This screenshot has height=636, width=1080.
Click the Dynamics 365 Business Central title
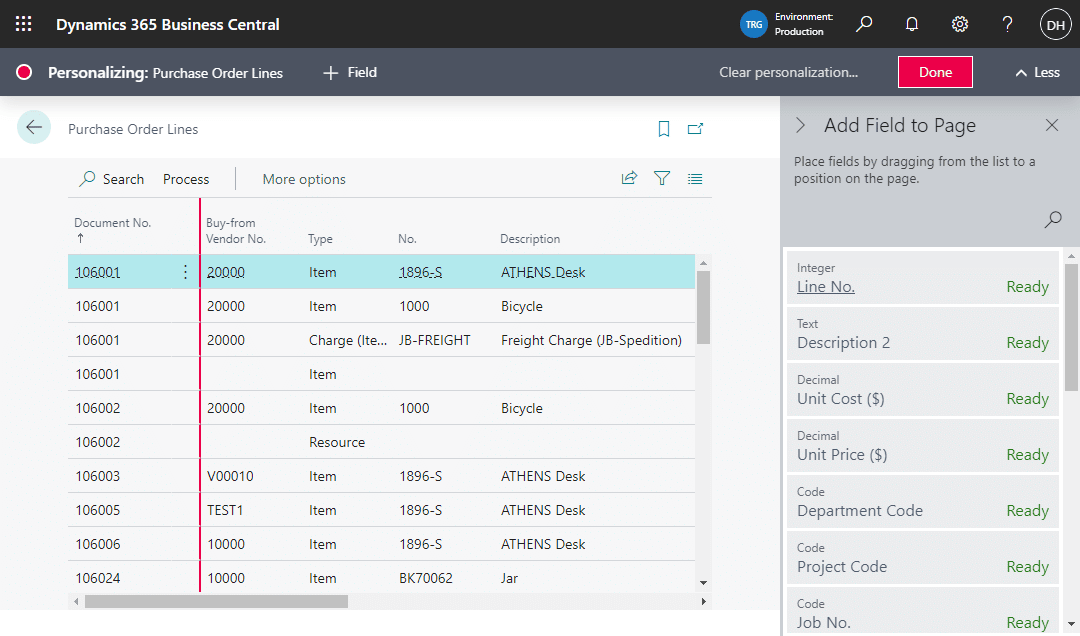(167, 24)
